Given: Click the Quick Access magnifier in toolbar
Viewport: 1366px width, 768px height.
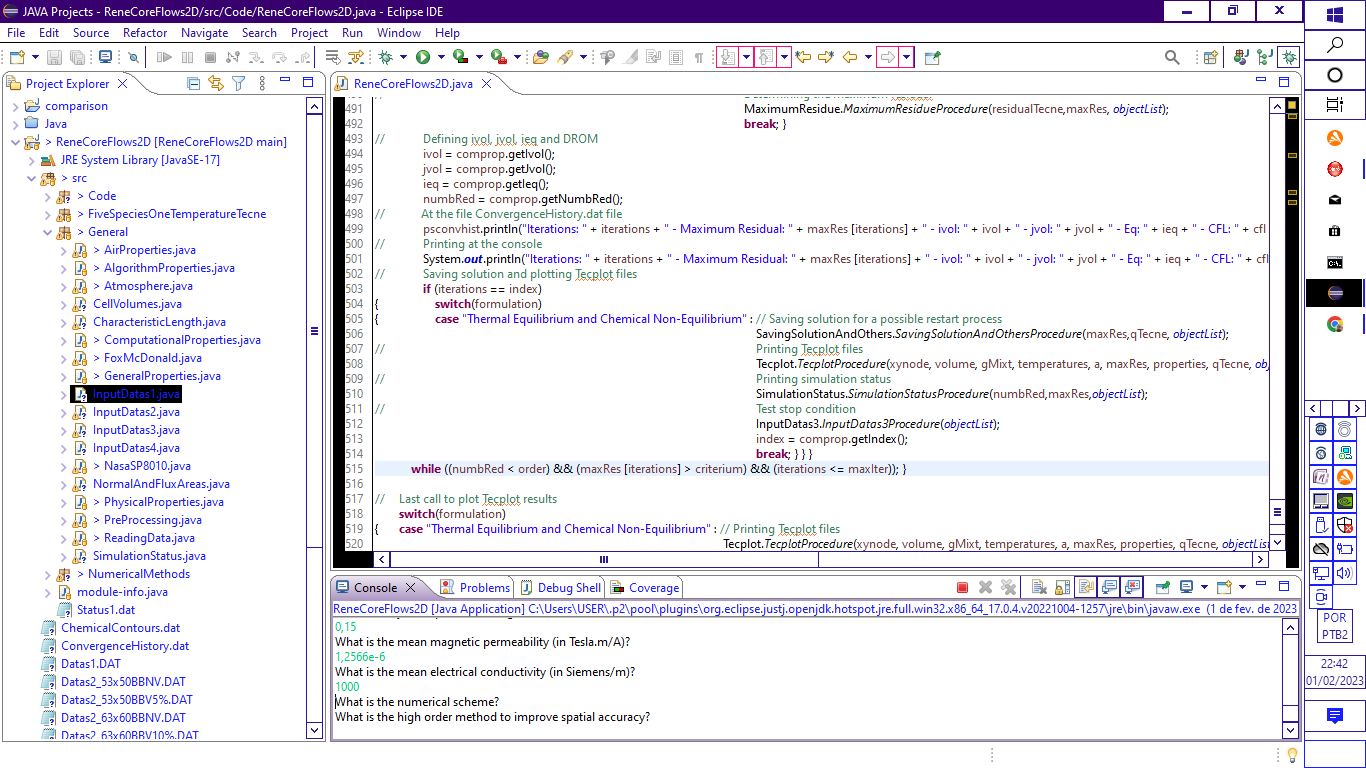Looking at the screenshot, I should 1172,57.
